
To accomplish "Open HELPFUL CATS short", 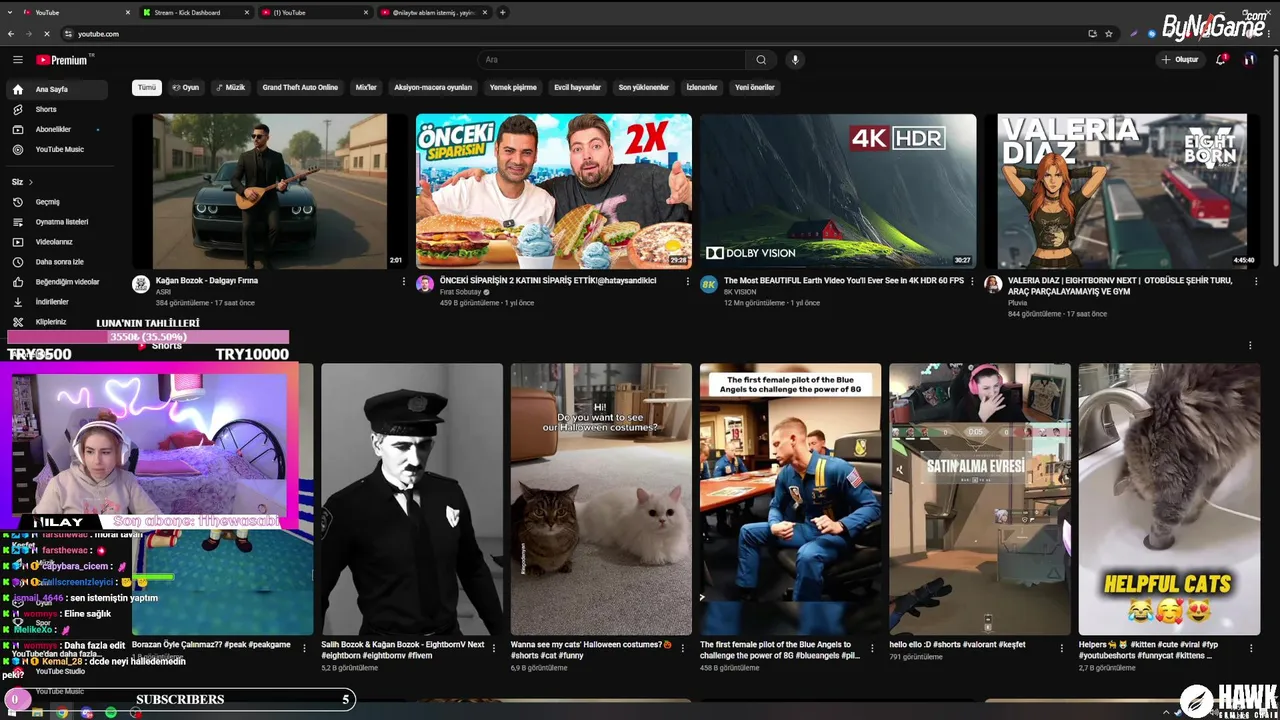I will [1169, 499].
